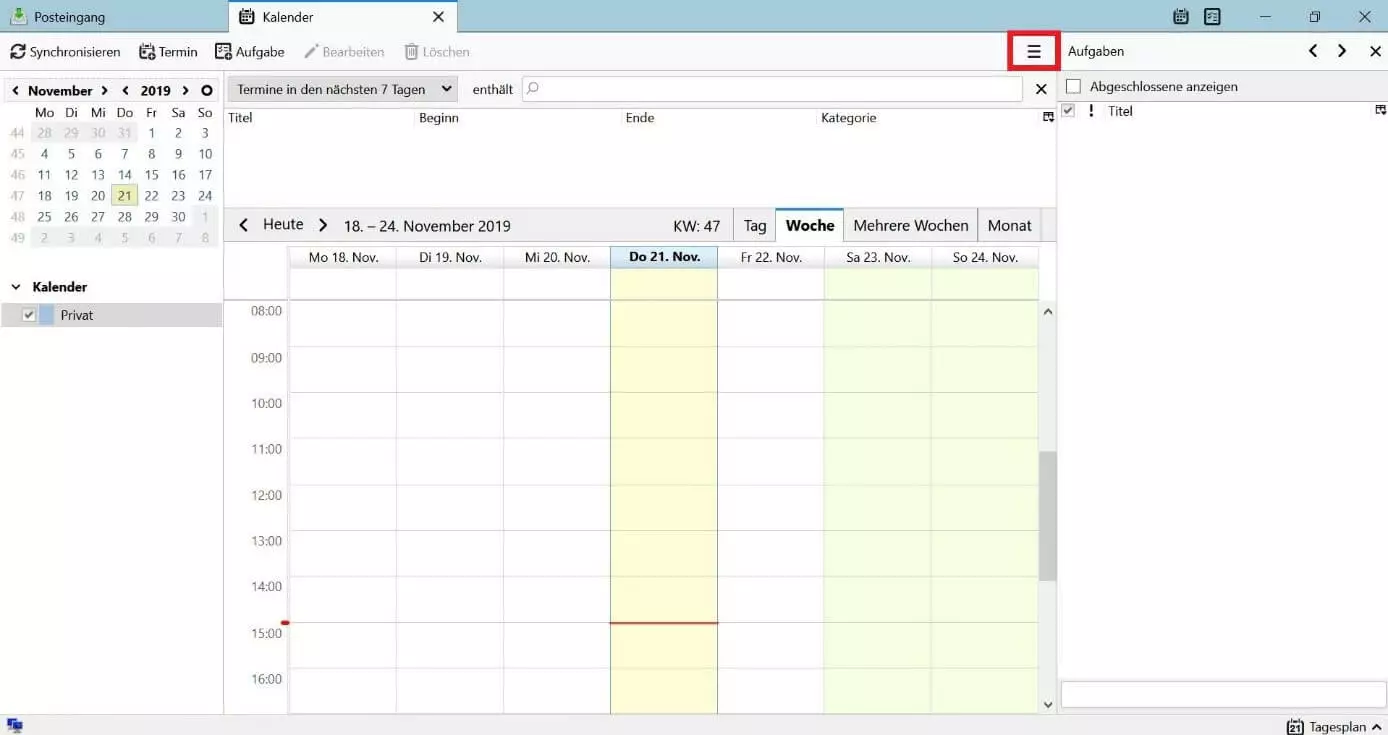Viewport: 1388px width, 735px height.
Task: Click the new task input field
Action: click(x=1223, y=695)
